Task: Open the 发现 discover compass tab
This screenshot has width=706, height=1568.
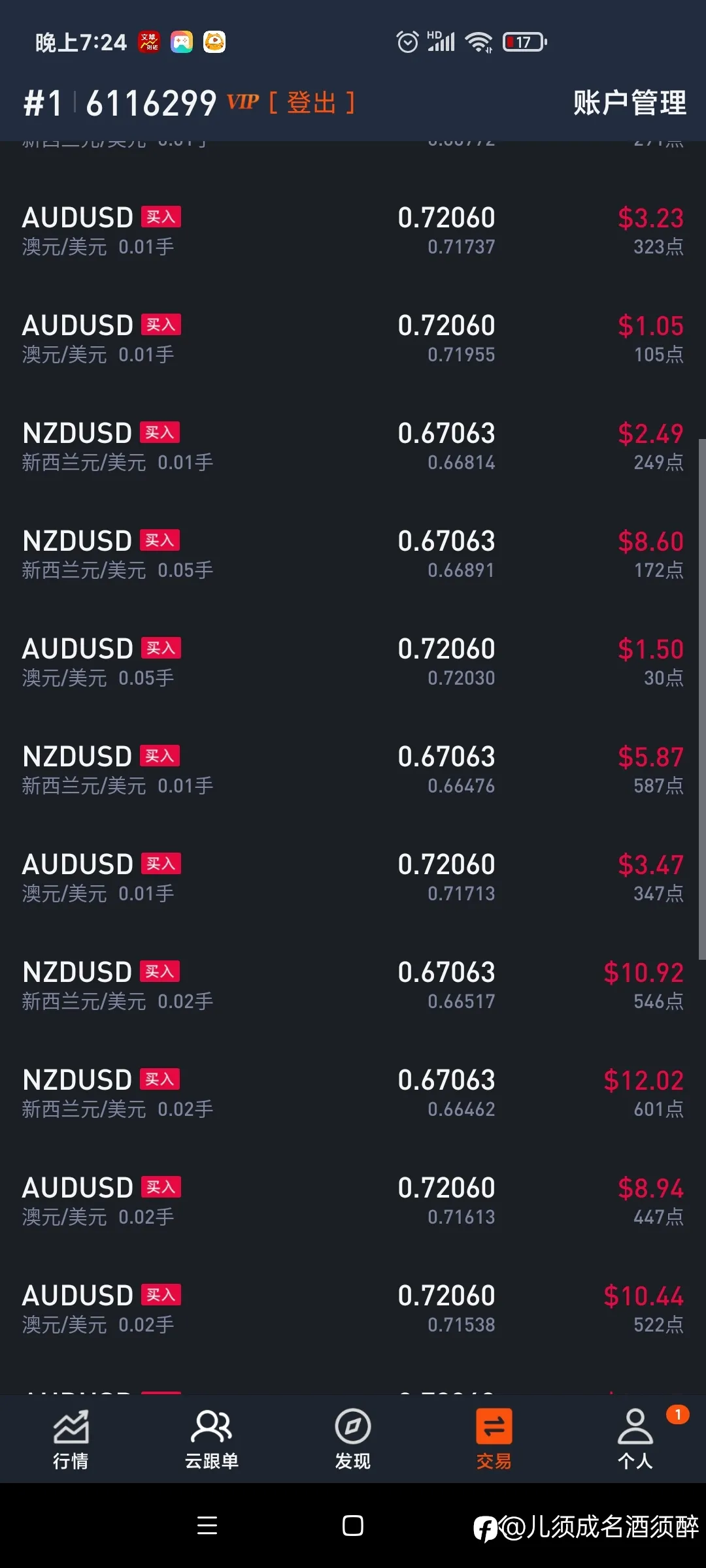Action: [353, 1439]
